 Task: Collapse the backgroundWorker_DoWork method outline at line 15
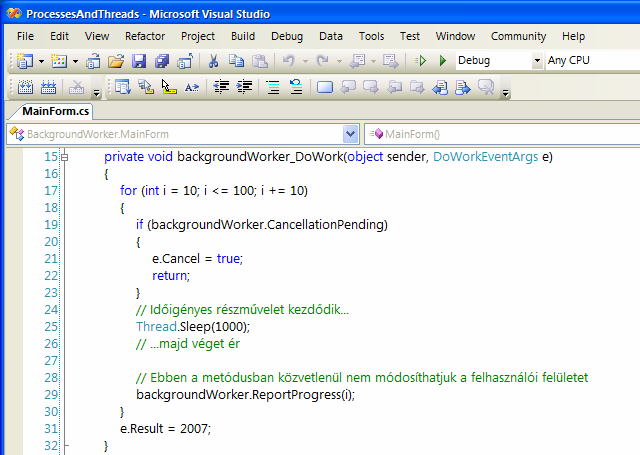tap(64, 157)
